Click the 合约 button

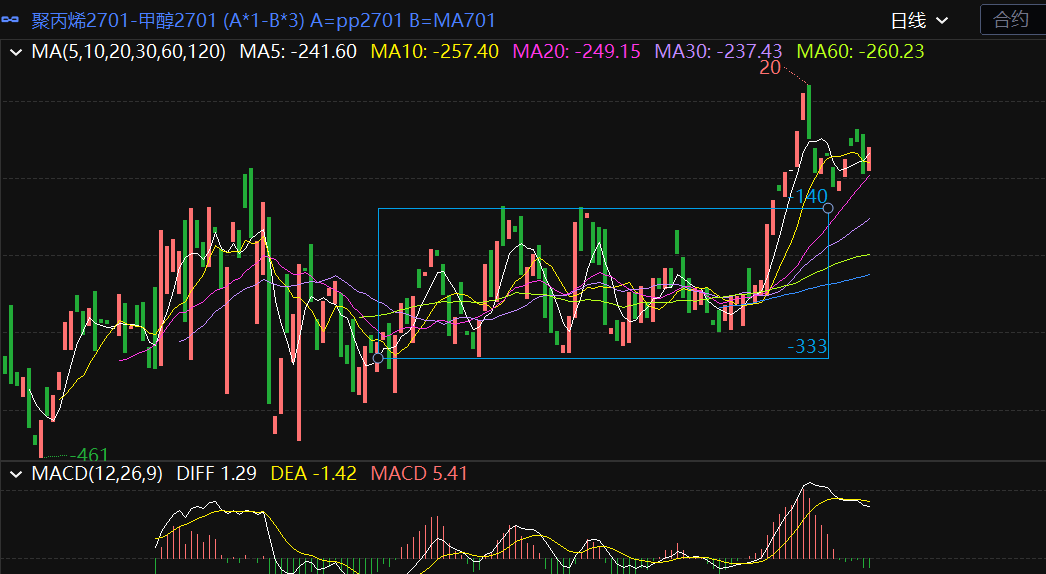tap(1012, 19)
